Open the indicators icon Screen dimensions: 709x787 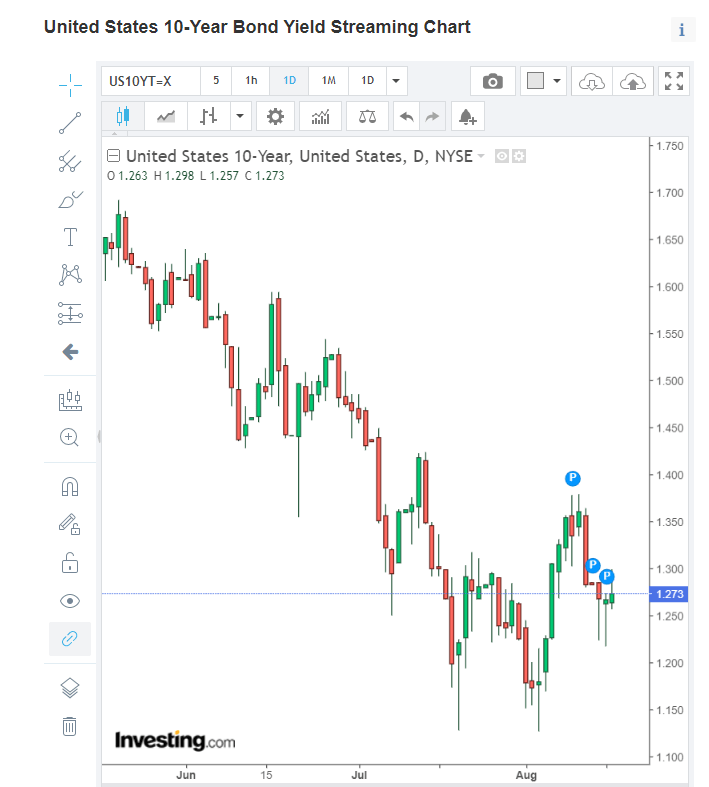click(x=320, y=116)
